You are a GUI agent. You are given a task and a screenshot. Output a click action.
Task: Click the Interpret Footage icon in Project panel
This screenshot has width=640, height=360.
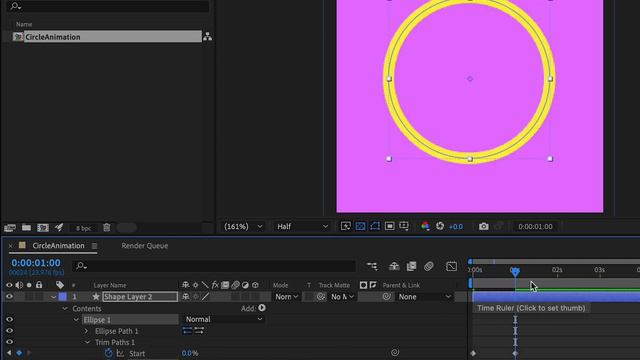pyautogui.click(x=10, y=228)
